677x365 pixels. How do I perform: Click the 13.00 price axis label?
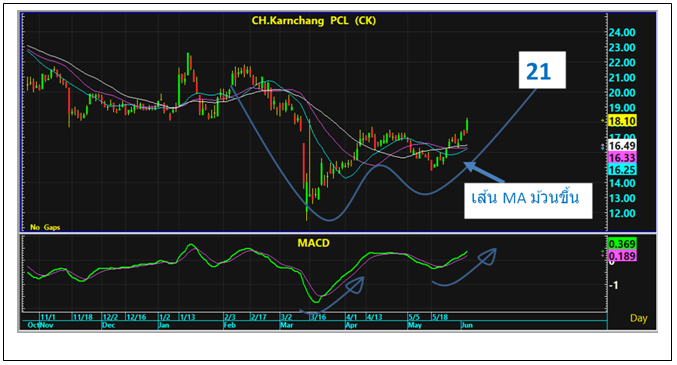(x=622, y=198)
